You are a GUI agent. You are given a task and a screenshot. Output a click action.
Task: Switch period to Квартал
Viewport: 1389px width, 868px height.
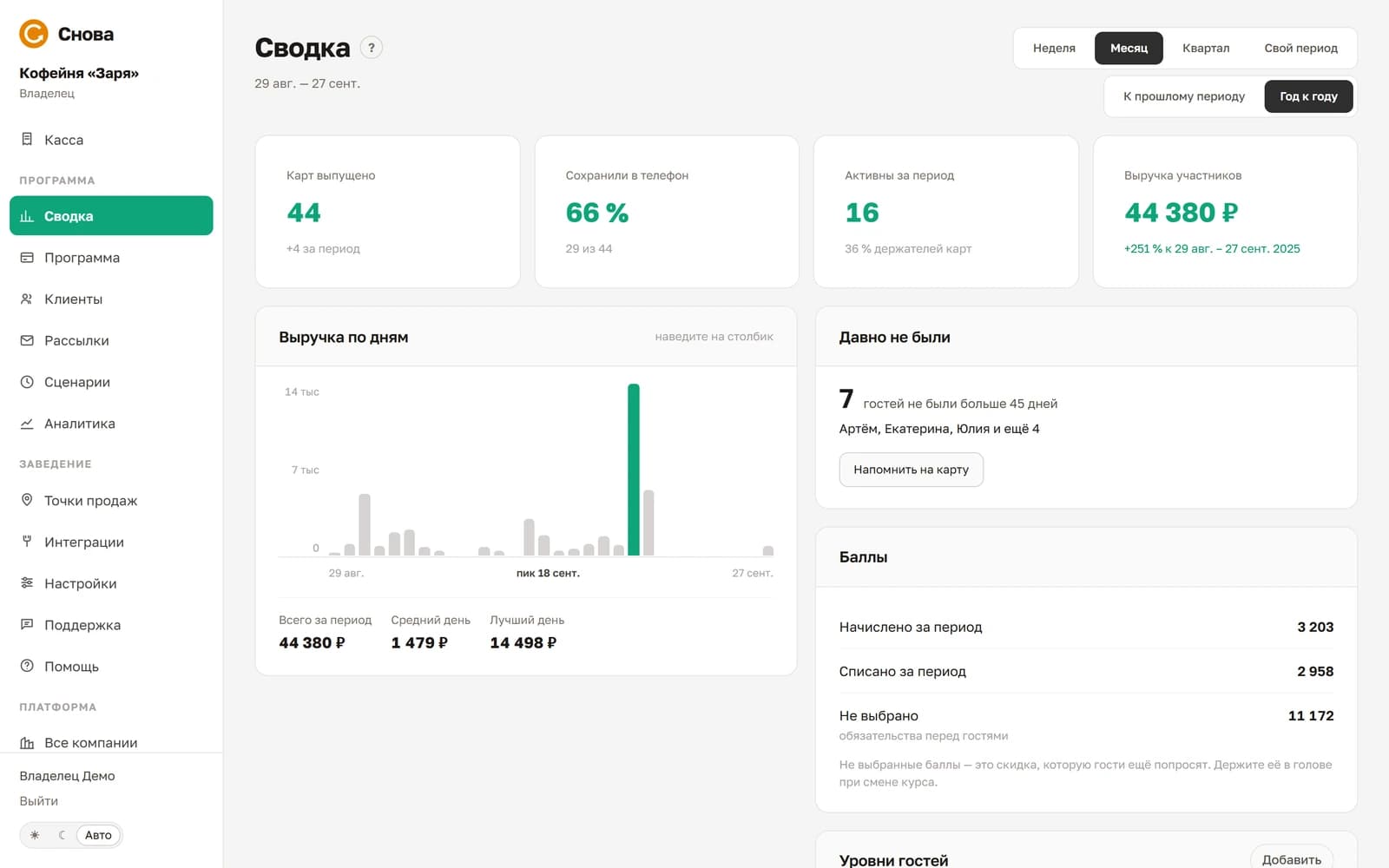[1206, 48]
